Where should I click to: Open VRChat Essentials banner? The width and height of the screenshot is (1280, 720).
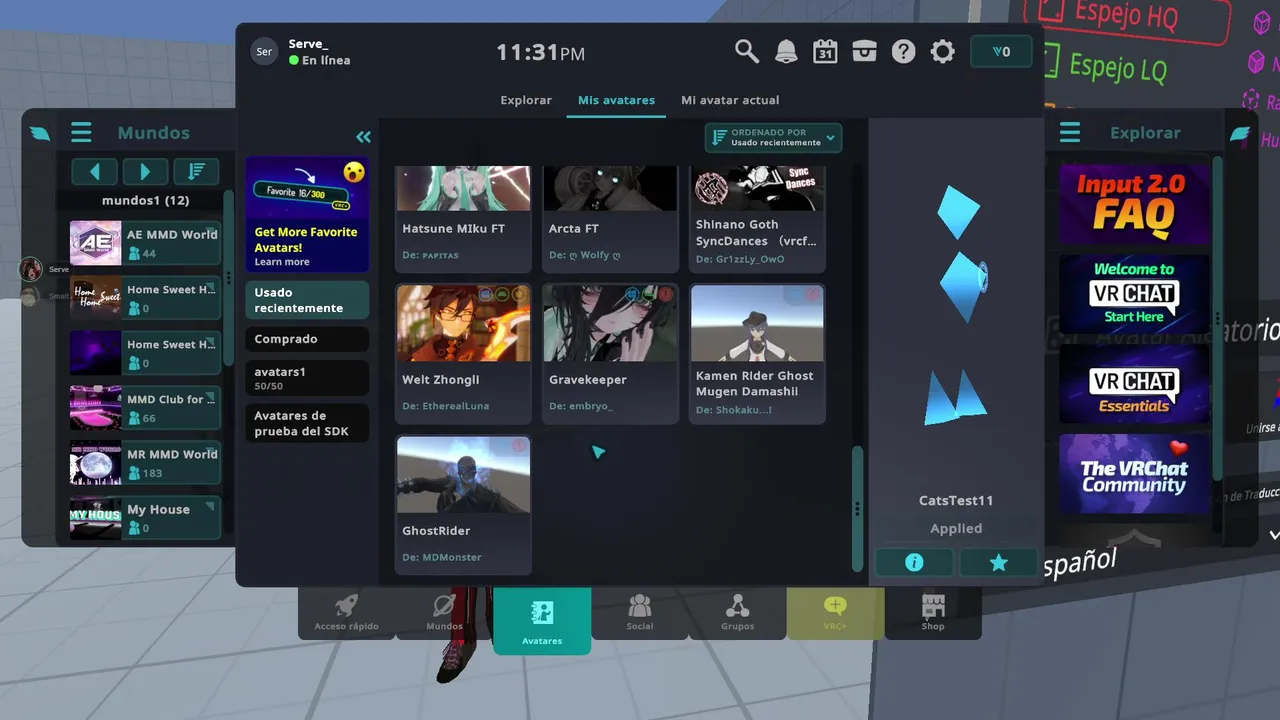click(1134, 384)
